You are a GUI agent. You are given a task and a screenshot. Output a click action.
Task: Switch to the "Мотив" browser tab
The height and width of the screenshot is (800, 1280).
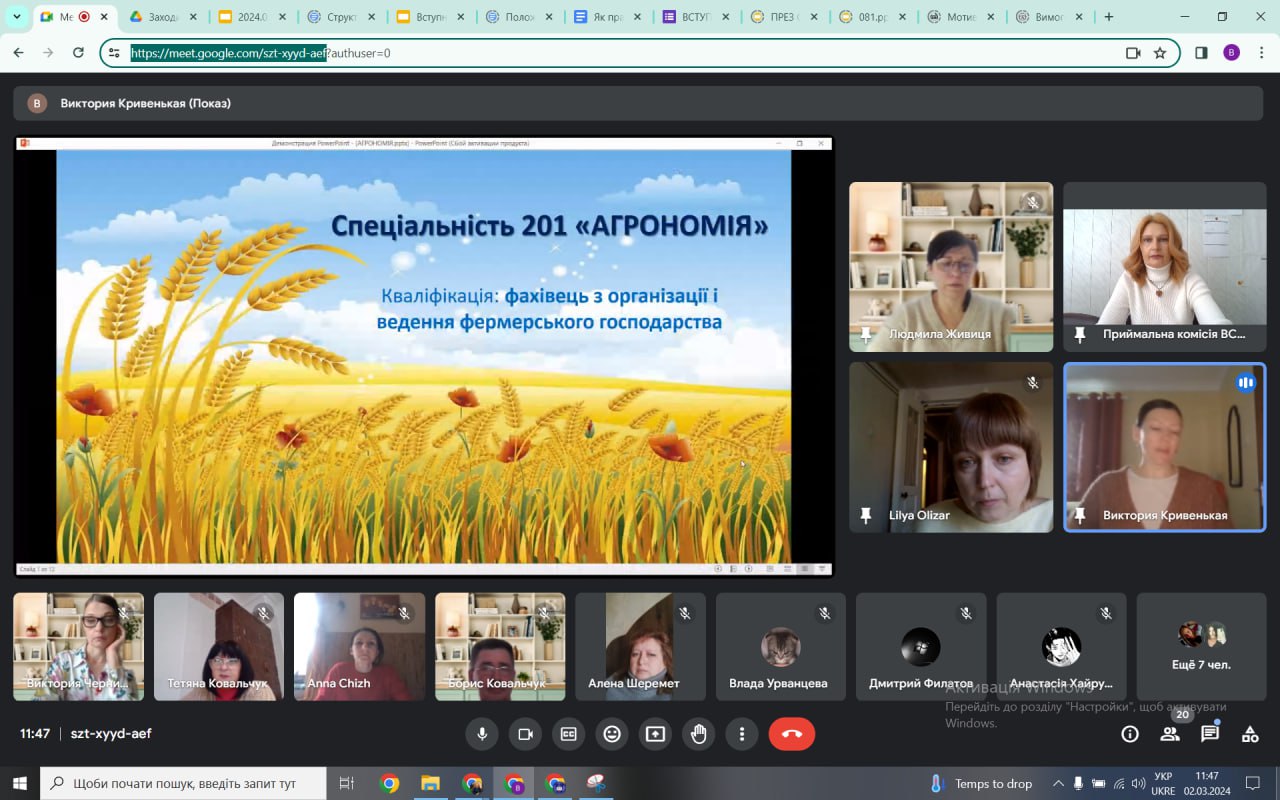coord(959,17)
